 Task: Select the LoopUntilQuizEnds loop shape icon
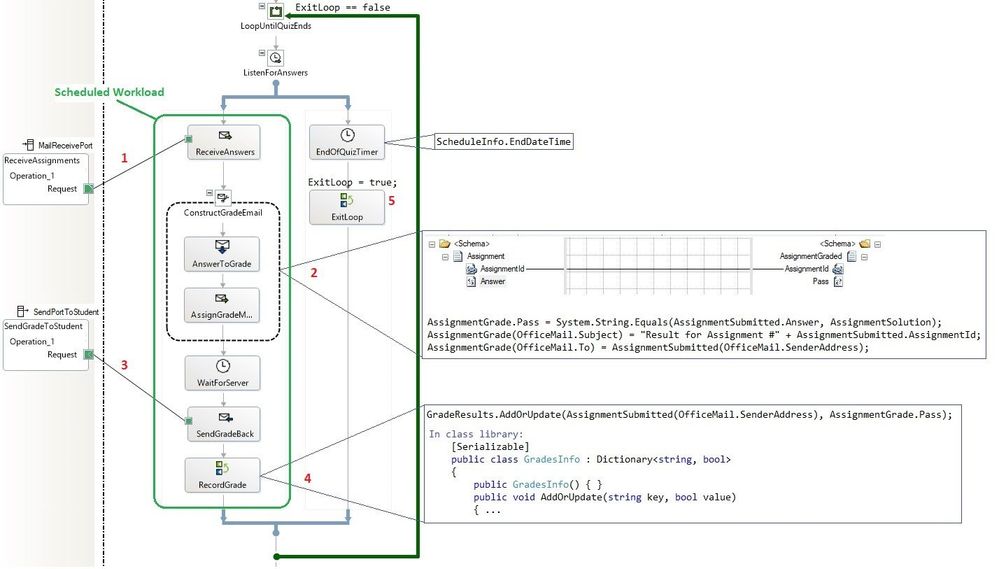click(276, 11)
